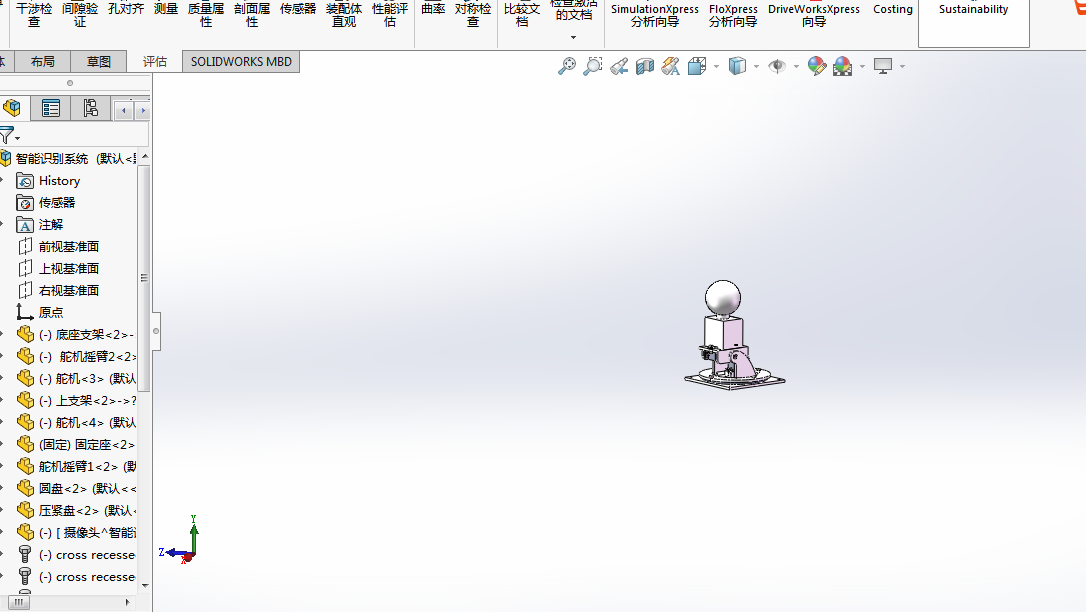This screenshot has height=612, width=1086.
Task: Select 智能识别系统 root assembly node
Action: click(69, 159)
